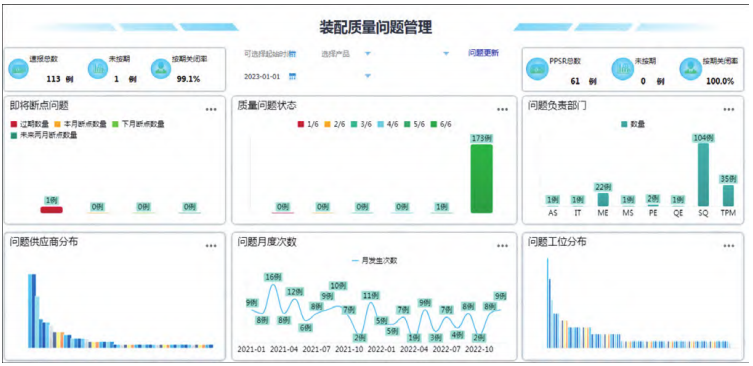The height and width of the screenshot is (366, 753).
Task: Click the 问题更新 link
Action: [484, 53]
